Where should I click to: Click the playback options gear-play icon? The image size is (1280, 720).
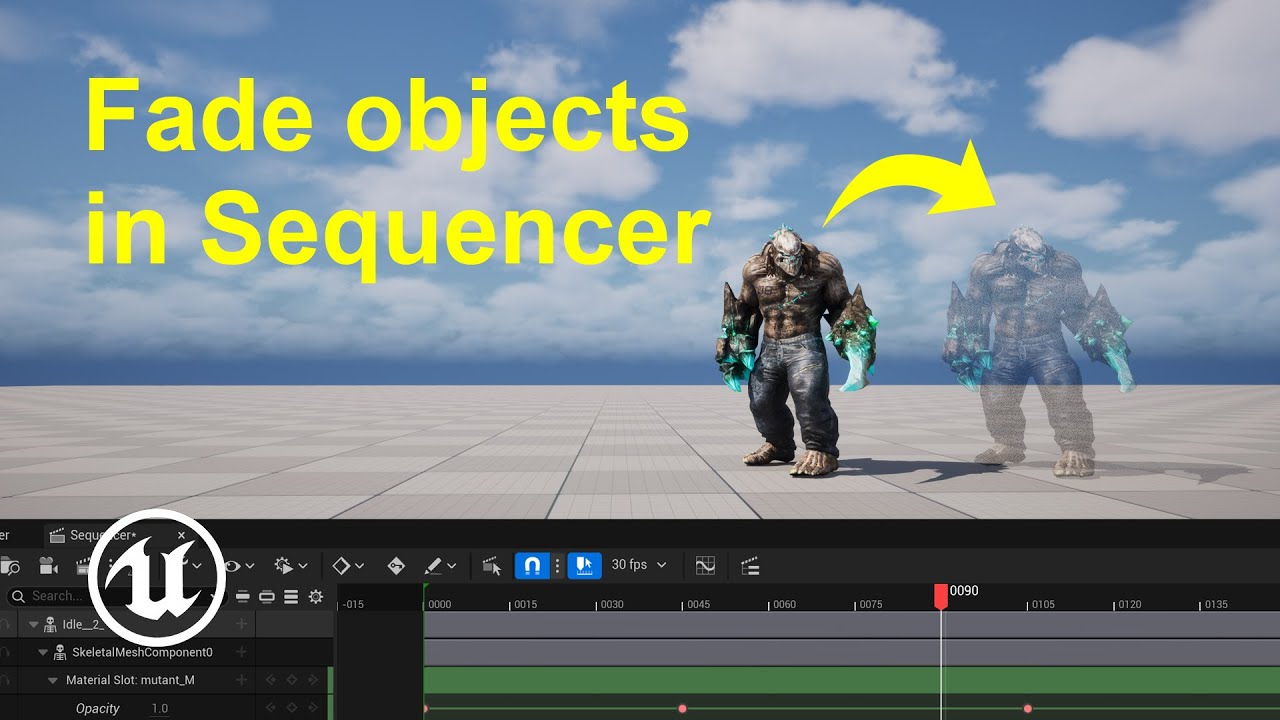[283, 566]
